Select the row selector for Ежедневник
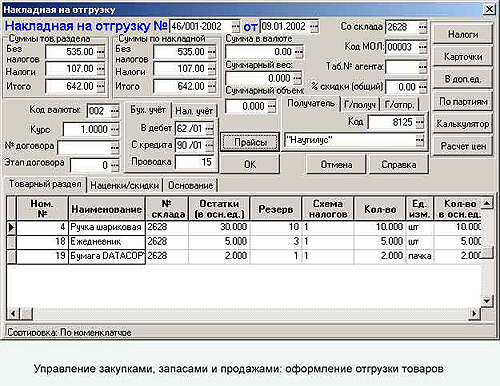This screenshot has width=500, height=386. tap(11, 242)
